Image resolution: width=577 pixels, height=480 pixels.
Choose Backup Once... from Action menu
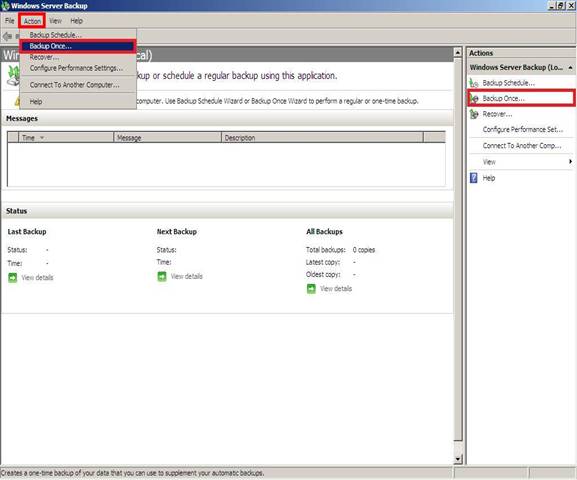[78, 46]
